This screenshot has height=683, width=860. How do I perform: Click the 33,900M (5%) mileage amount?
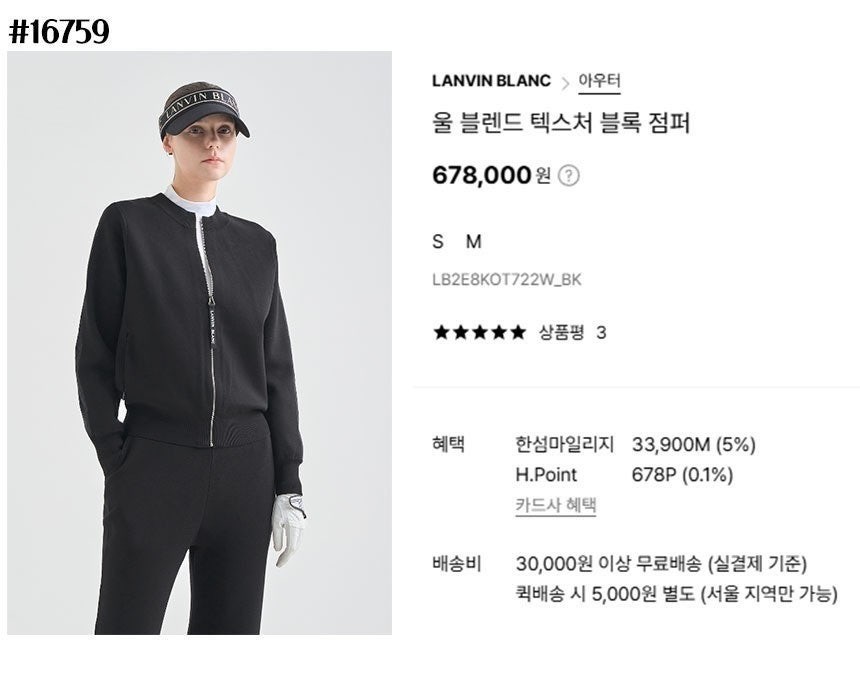(694, 444)
